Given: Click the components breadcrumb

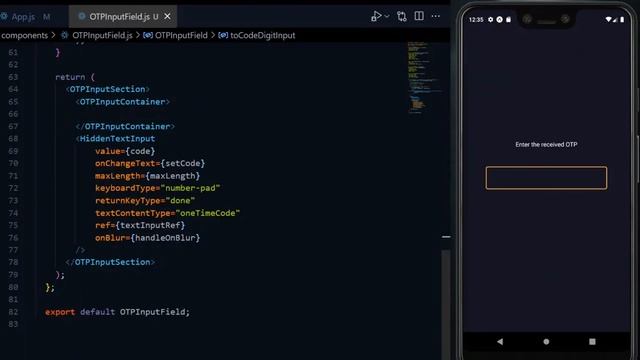Looking at the screenshot, I should (x=24, y=36).
